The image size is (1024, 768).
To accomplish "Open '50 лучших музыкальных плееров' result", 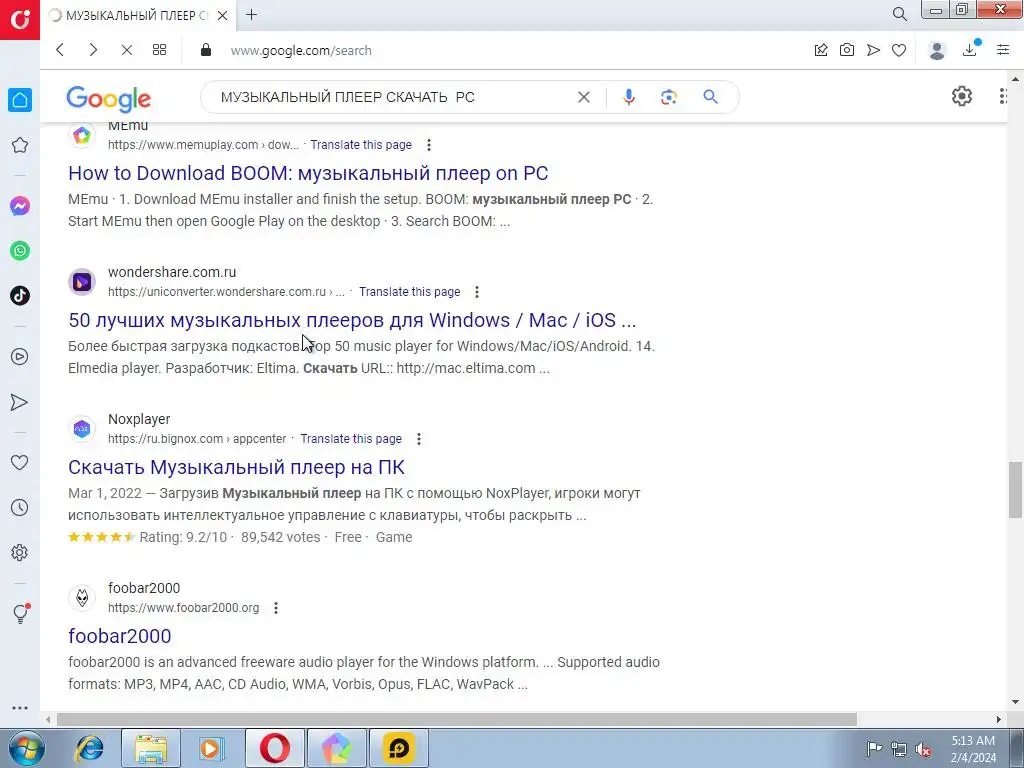I will point(352,320).
